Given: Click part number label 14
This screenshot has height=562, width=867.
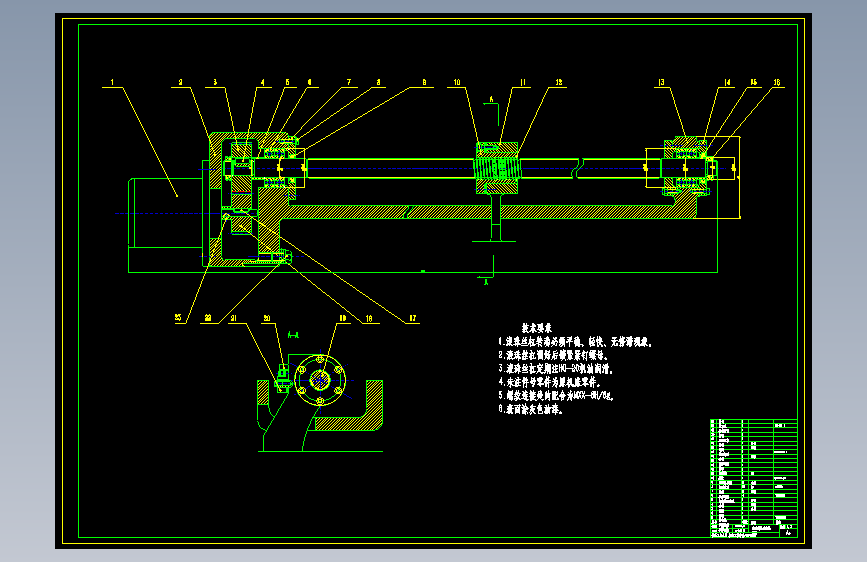Looking at the screenshot, I should pyautogui.click(x=727, y=82).
